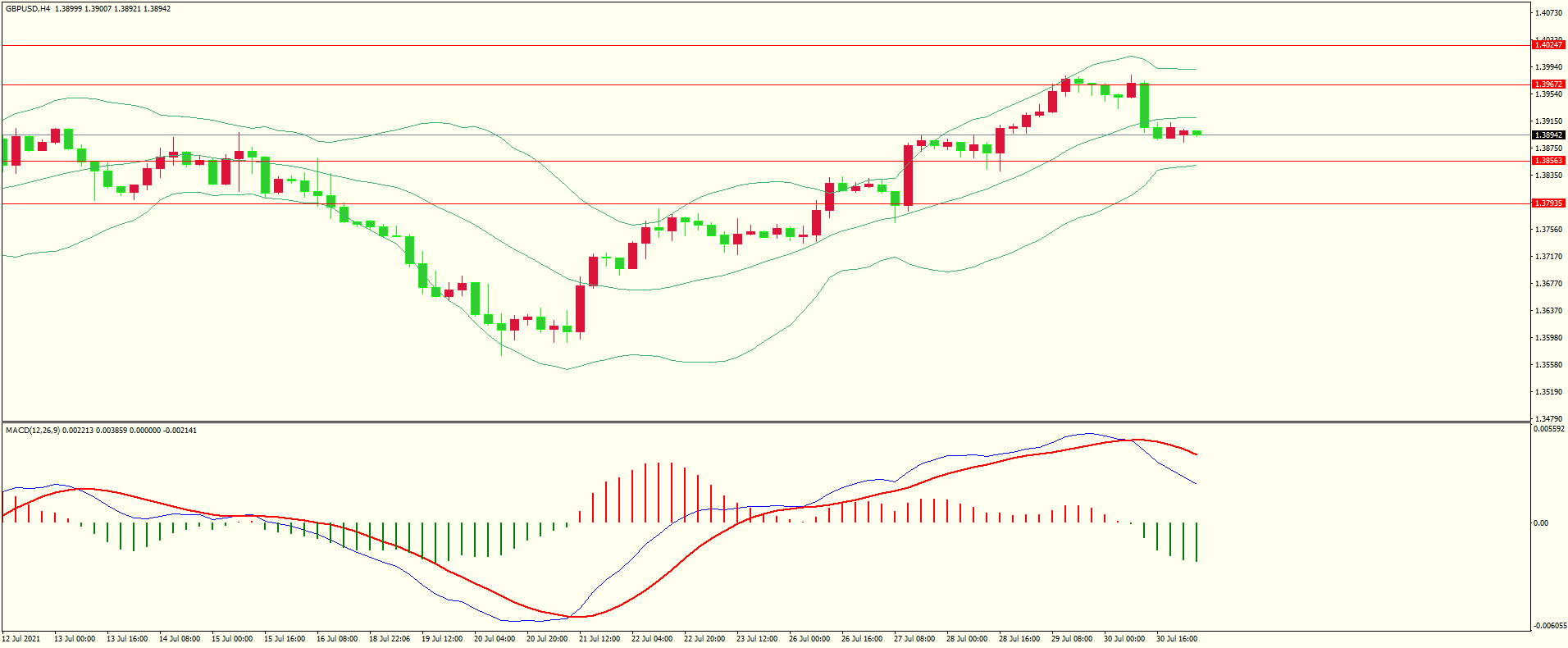Image resolution: width=1568 pixels, height=648 pixels.
Task: Select the last green MACD histogram bar
Action: 1197,541
